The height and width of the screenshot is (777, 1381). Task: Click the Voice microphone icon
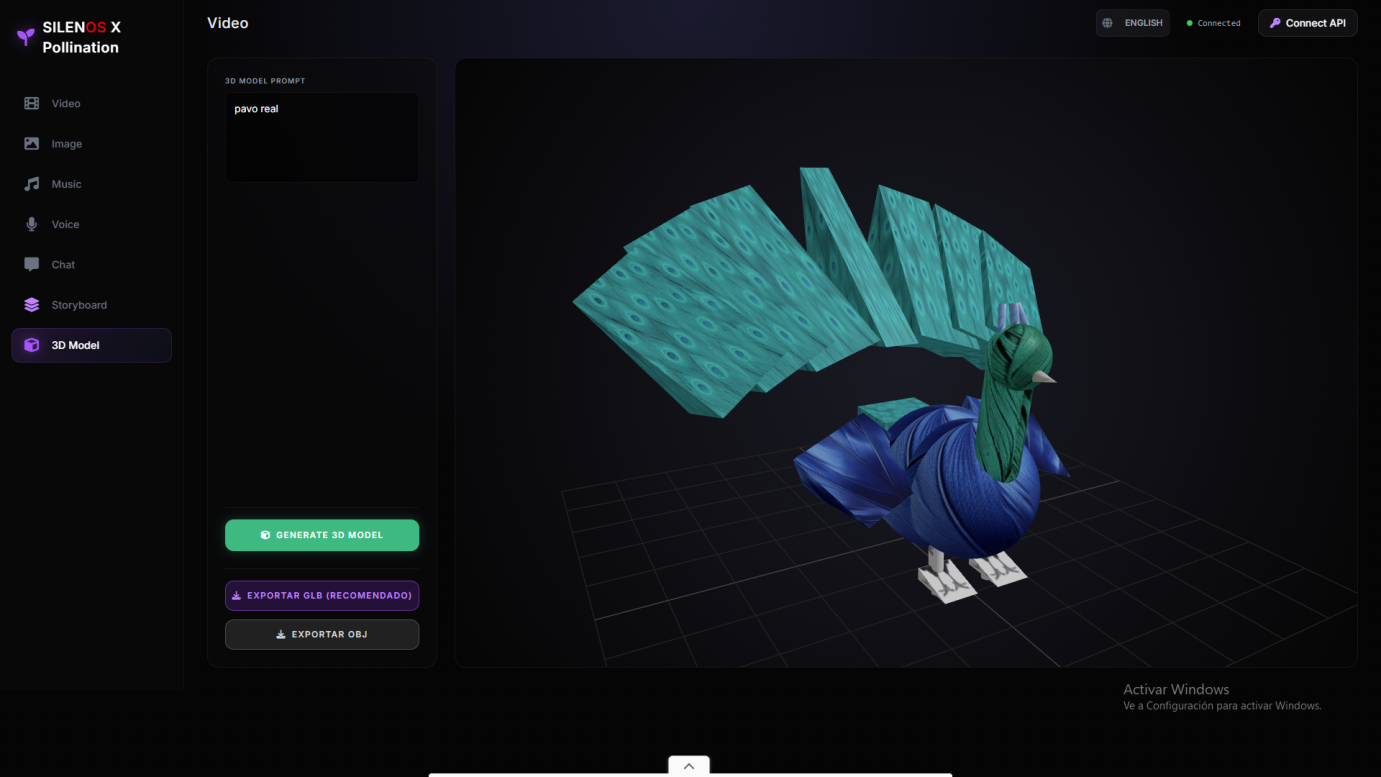30,224
